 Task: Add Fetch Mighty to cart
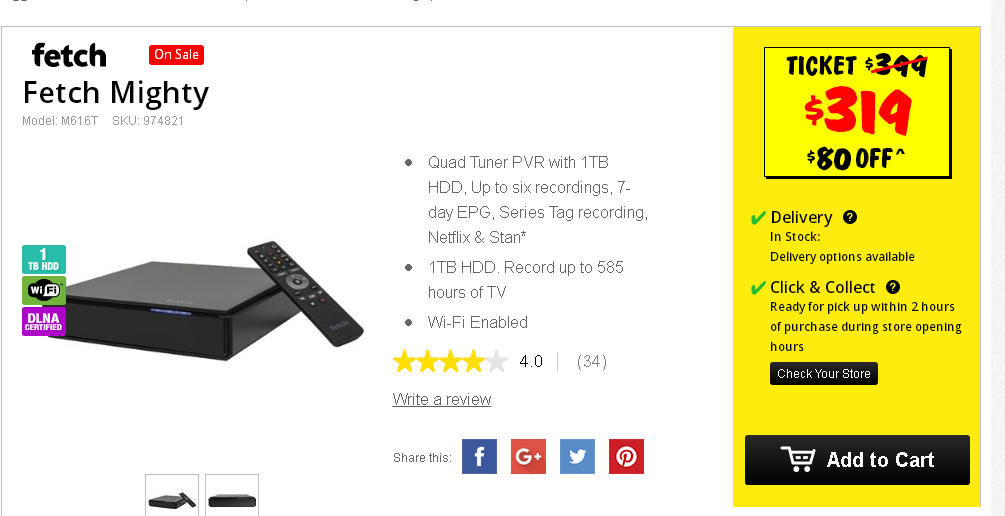pyautogui.click(x=857, y=460)
